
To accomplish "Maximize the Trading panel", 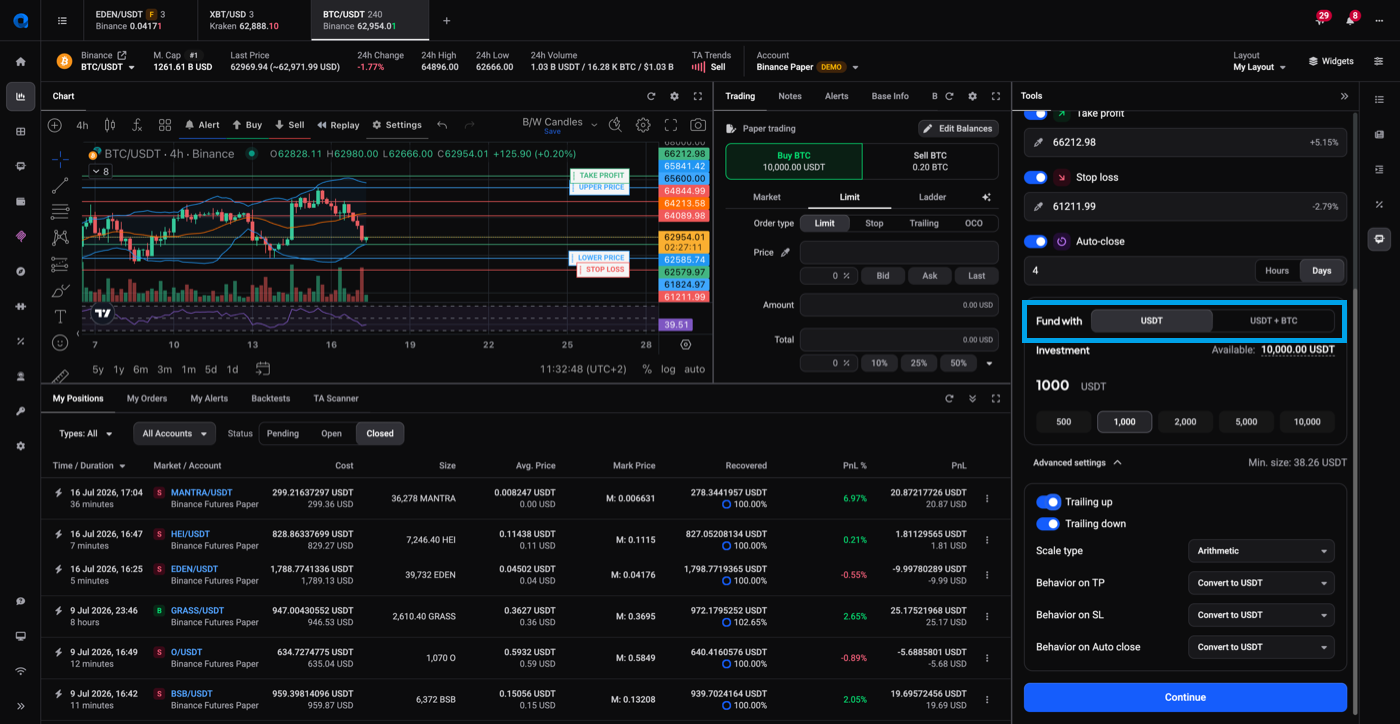I will [x=996, y=96].
